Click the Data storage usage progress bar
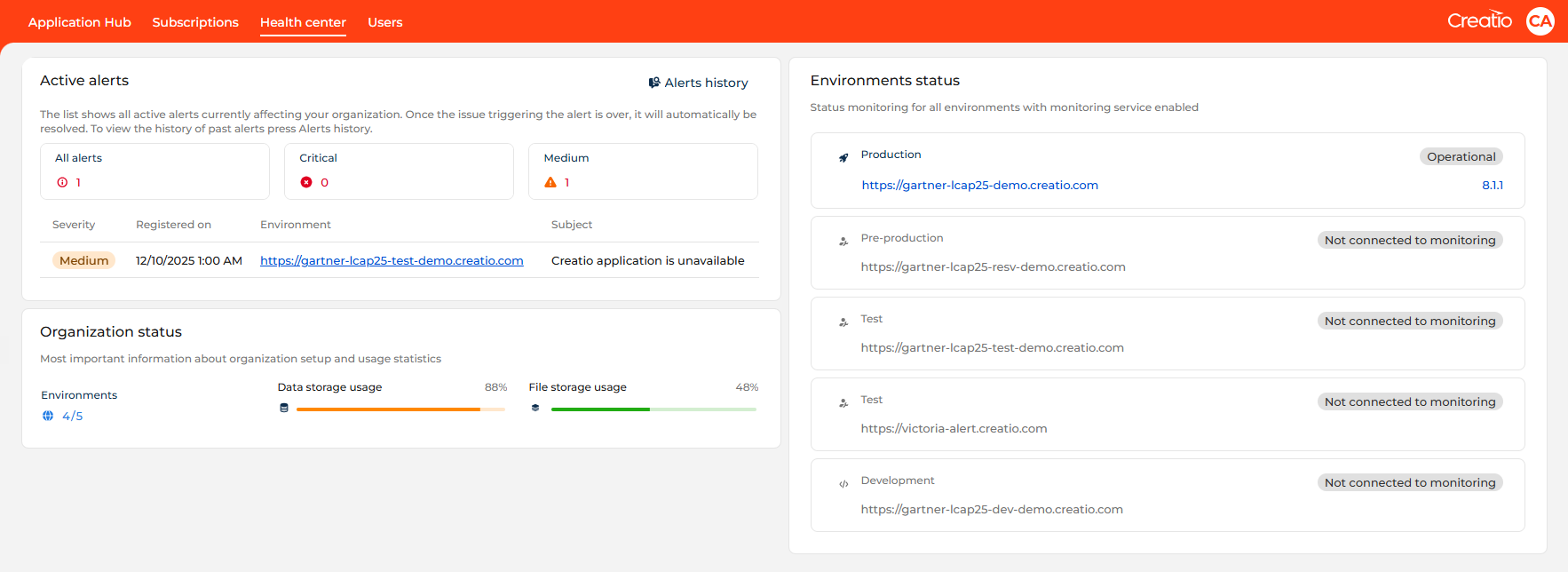The width and height of the screenshot is (1568, 572). click(x=400, y=409)
